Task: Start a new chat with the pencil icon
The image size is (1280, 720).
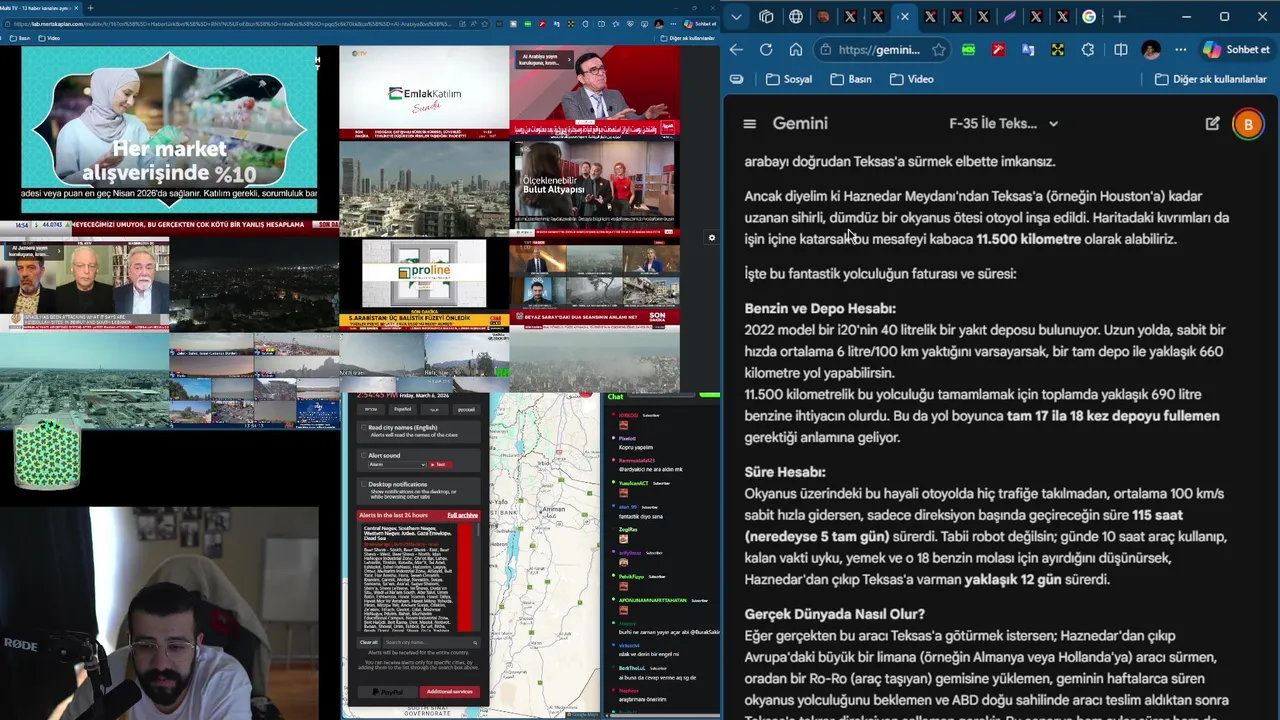Action: pos(1212,124)
